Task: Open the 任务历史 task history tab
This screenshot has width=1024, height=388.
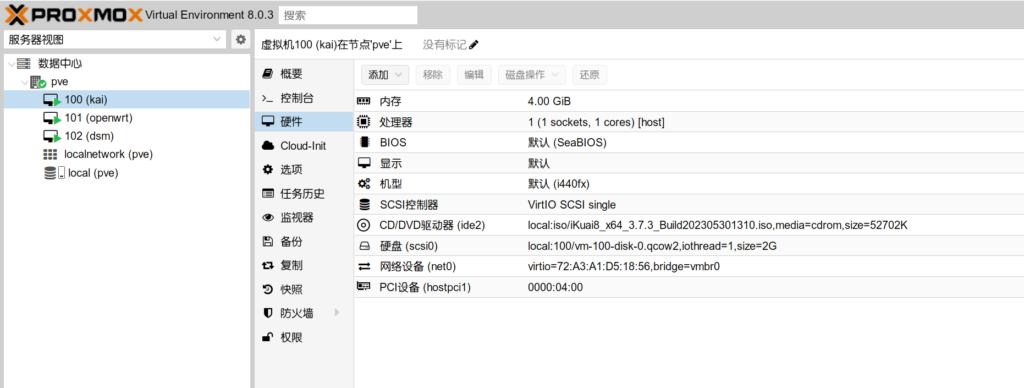Action: 304,193
